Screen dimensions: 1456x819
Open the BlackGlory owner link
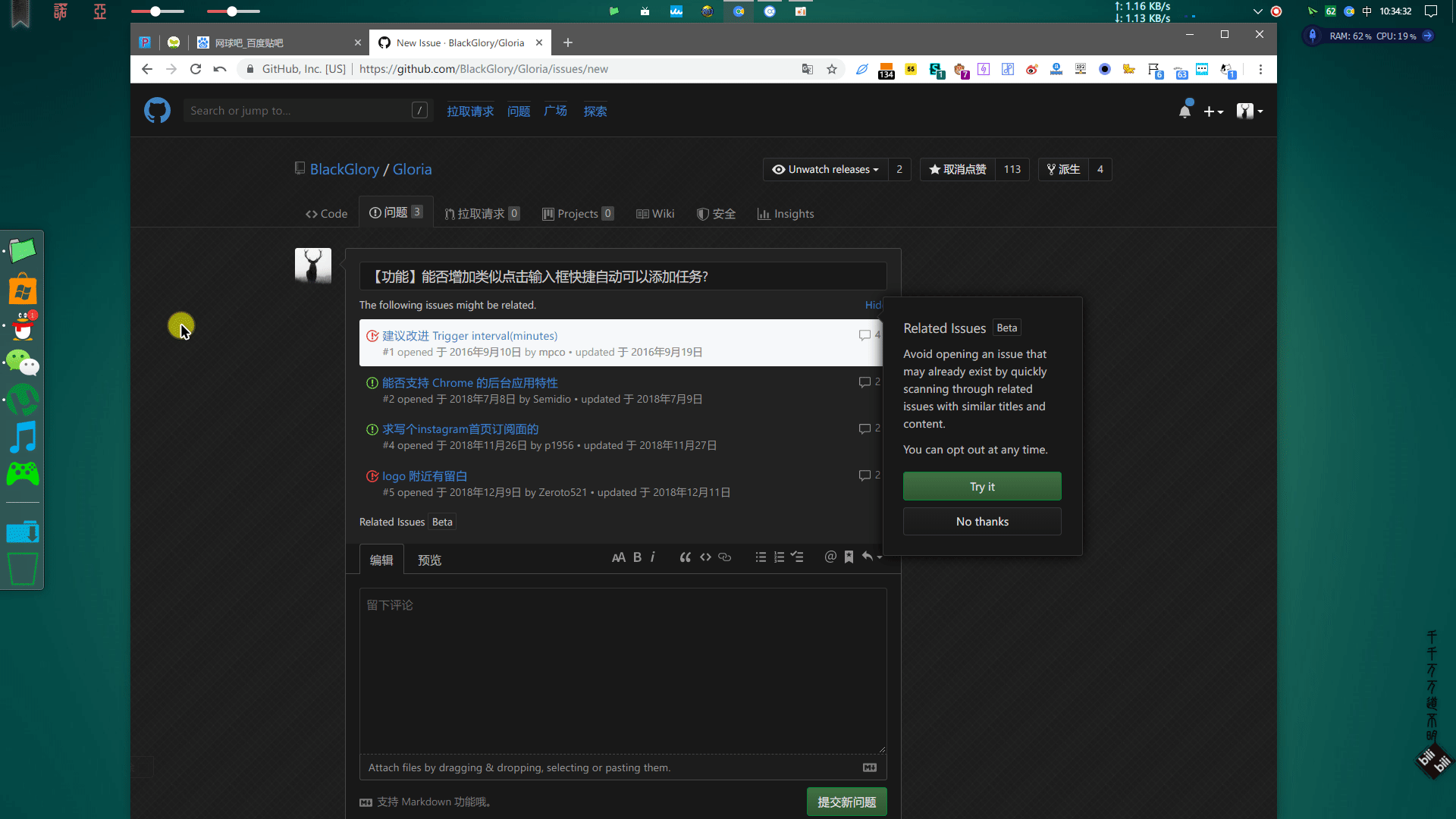pos(344,169)
